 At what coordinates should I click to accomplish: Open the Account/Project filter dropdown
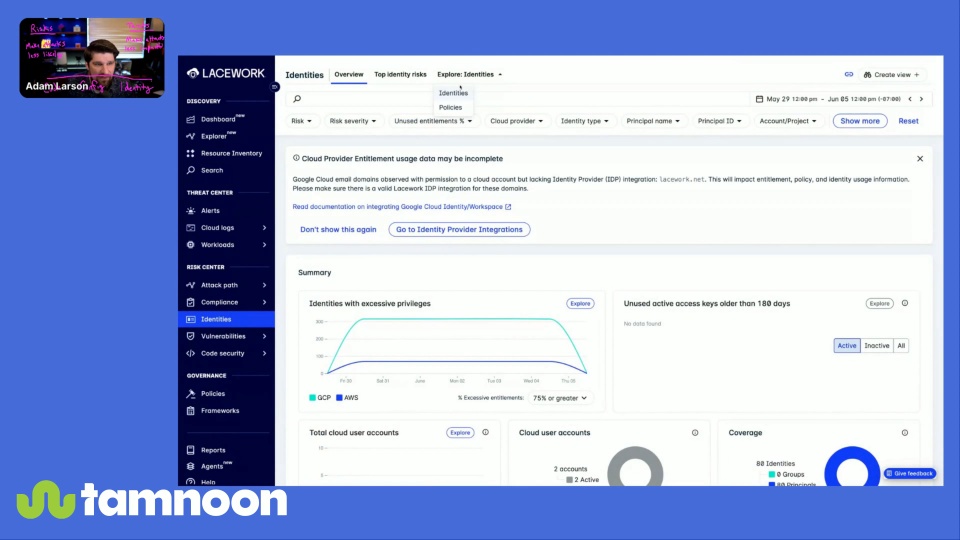787,121
